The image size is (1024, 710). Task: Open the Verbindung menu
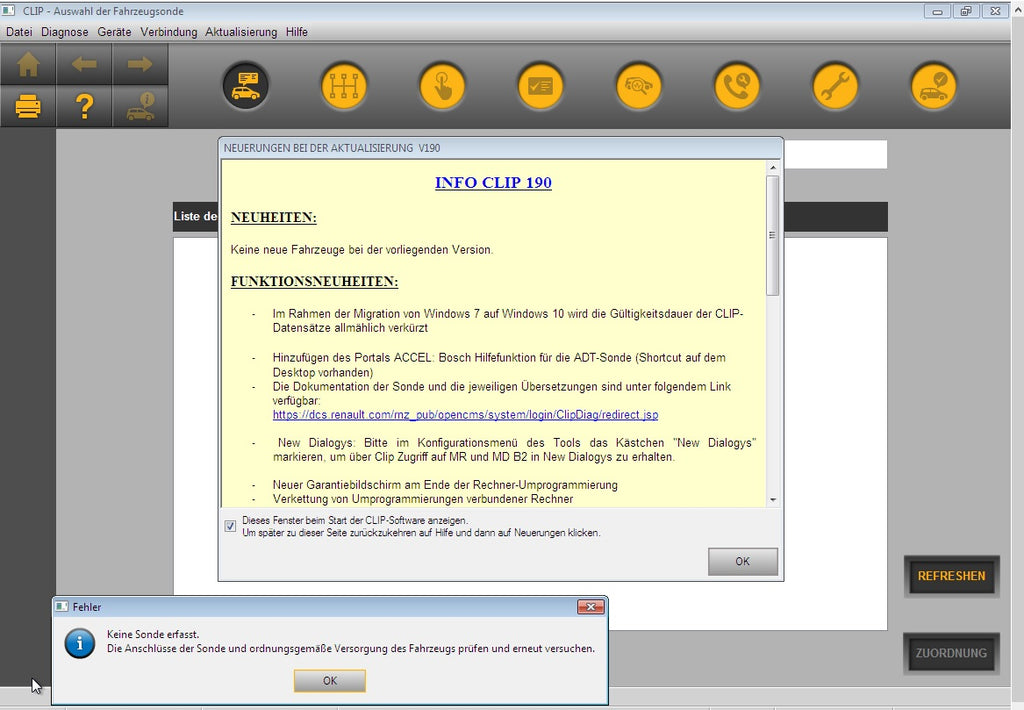(168, 32)
